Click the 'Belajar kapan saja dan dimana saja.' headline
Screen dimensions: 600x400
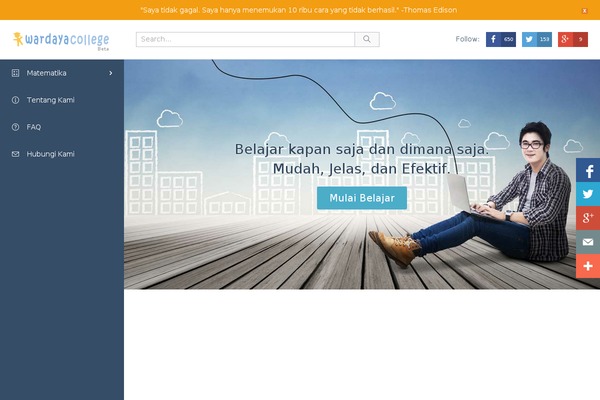(362, 149)
